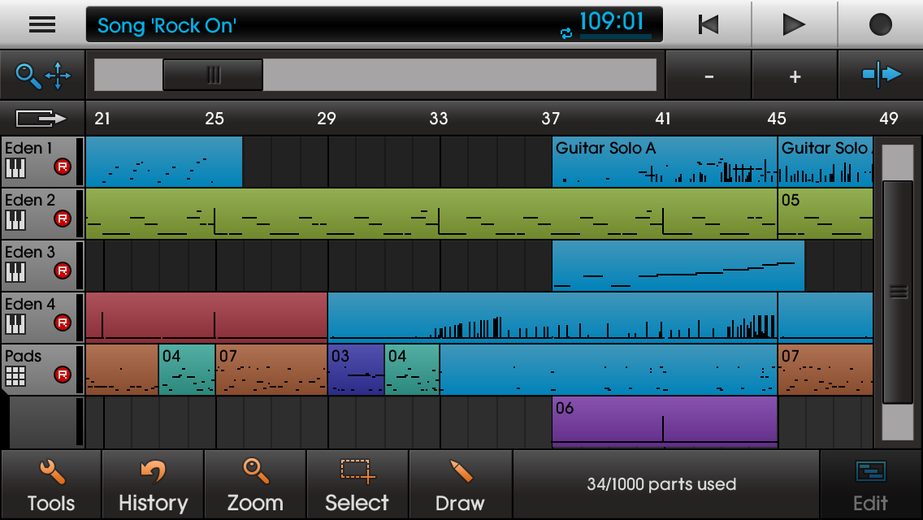The height and width of the screenshot is (520, 923).
Task: Jump to bar 41 on ruler
Action: 663,118
